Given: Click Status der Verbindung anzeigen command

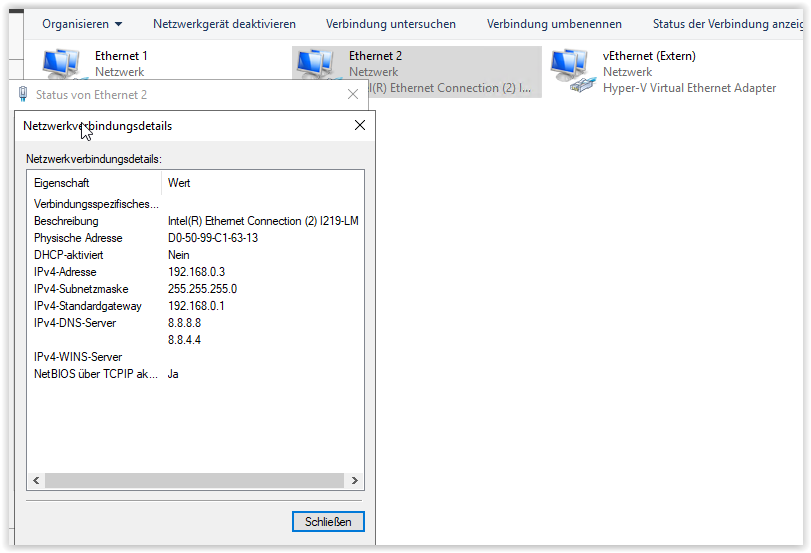Looking at the screenshot, I should coord(727,24).
